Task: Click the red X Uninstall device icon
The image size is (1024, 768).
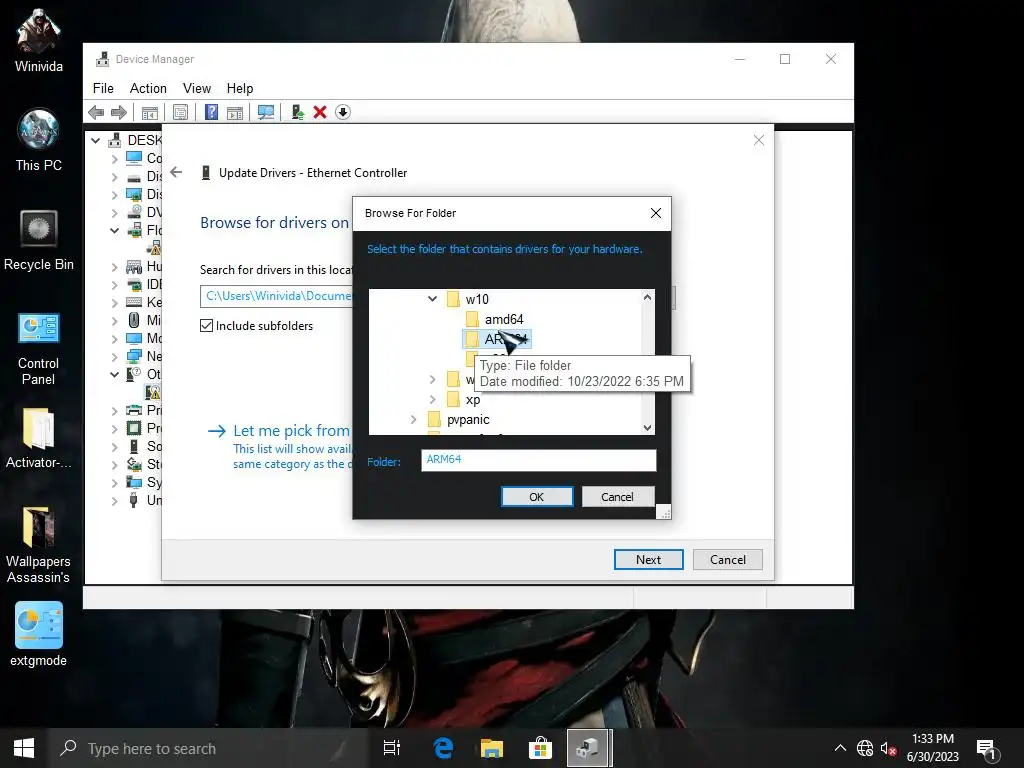Action: (x=320, y=112)
